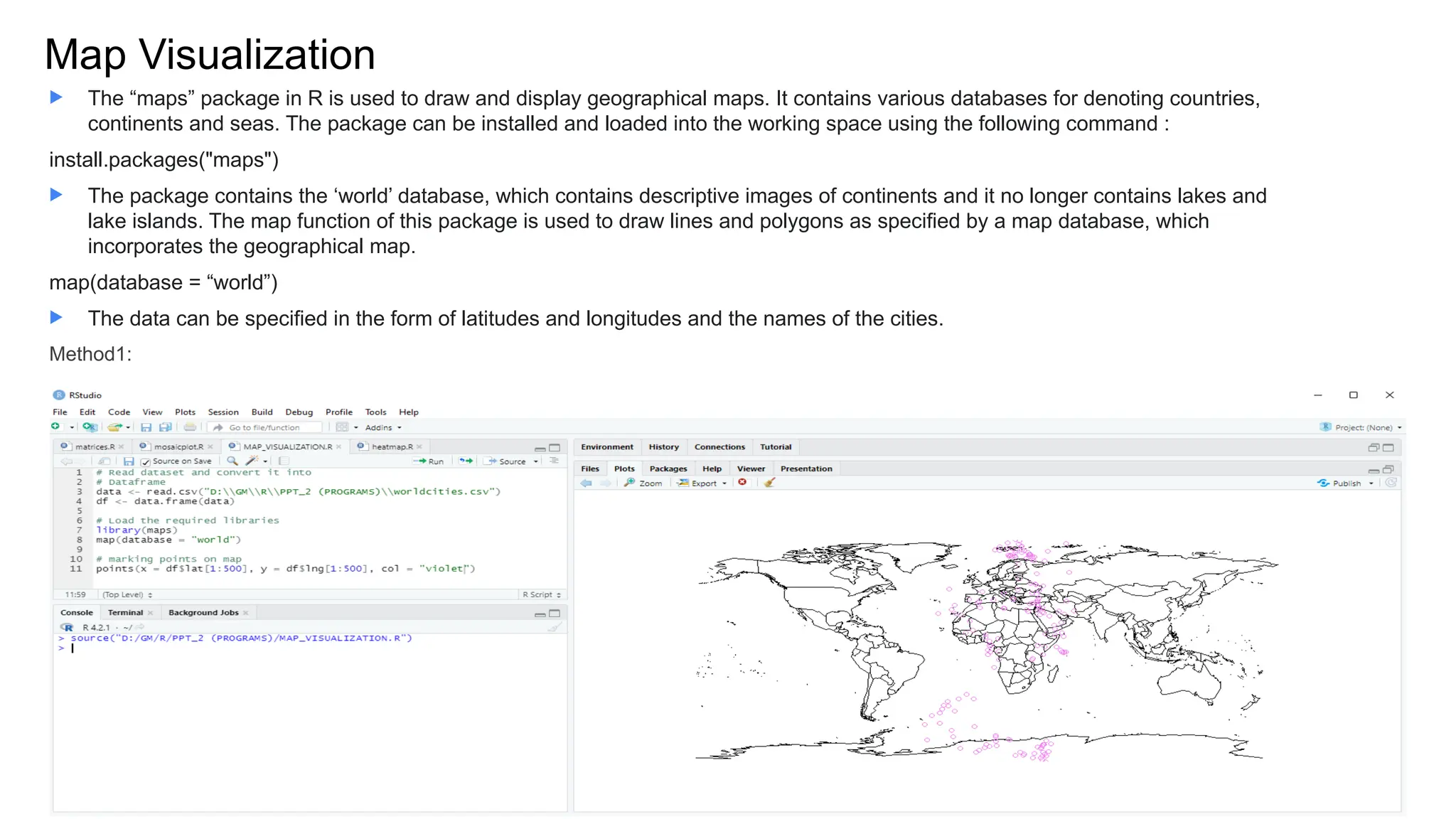1456x819 pixels.
Task: Click the refresh plot icon
Action: 1391,482
